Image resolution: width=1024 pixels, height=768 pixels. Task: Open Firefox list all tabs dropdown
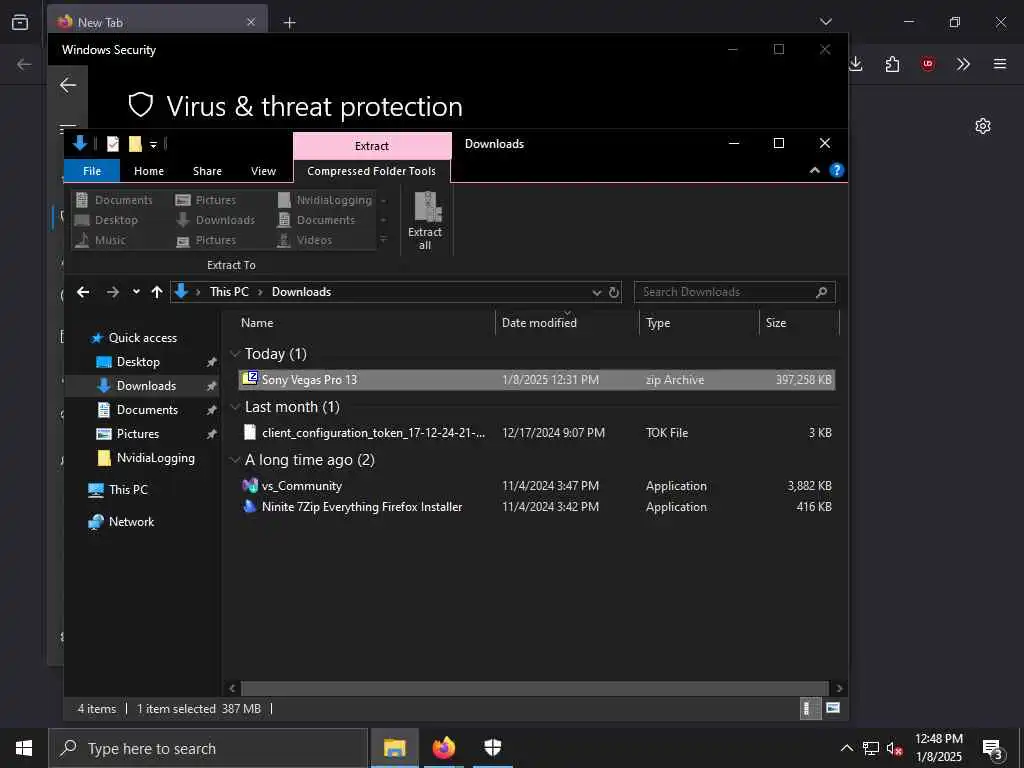click(825, 22)
